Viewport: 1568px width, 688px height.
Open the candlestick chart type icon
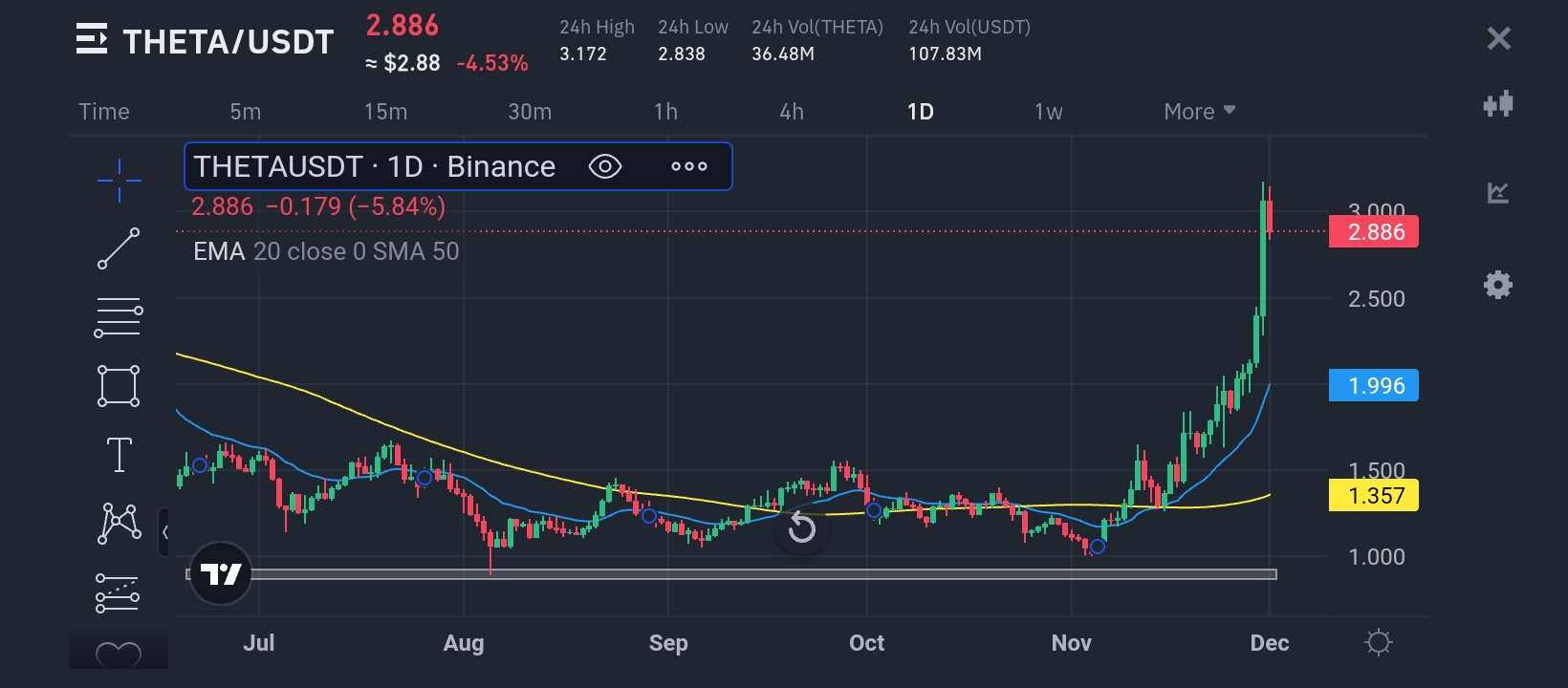pyautogui.click(x=1498, y=103)
